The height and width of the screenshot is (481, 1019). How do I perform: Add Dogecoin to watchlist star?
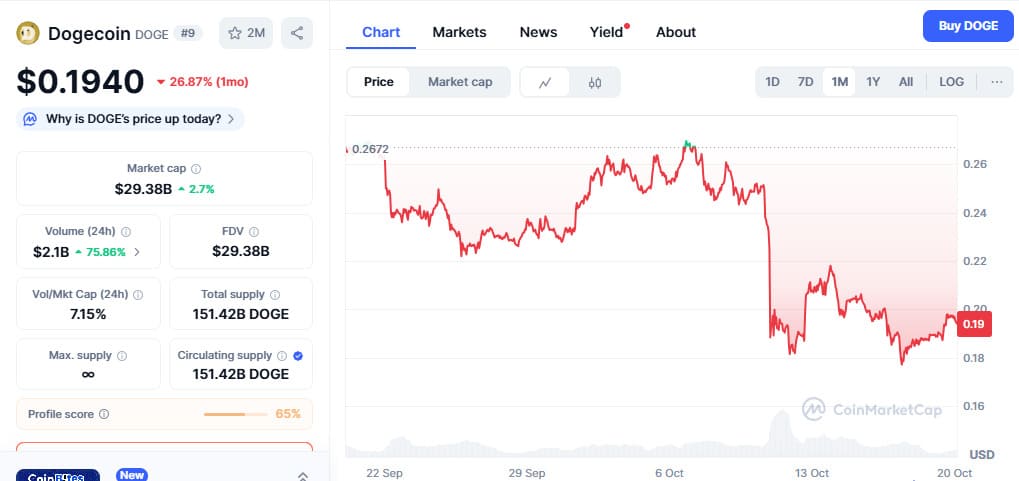[x=236, y=33]
